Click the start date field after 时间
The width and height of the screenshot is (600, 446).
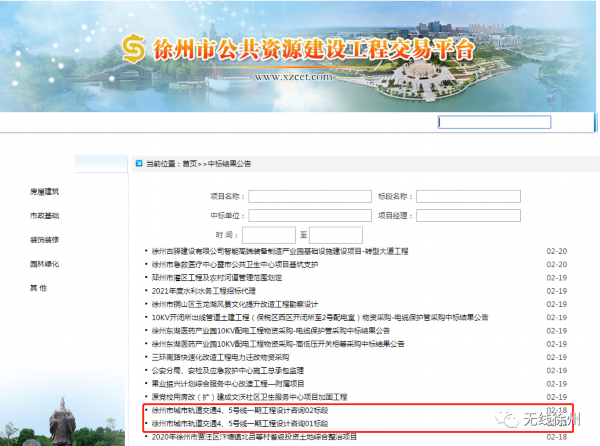point(269,235)
